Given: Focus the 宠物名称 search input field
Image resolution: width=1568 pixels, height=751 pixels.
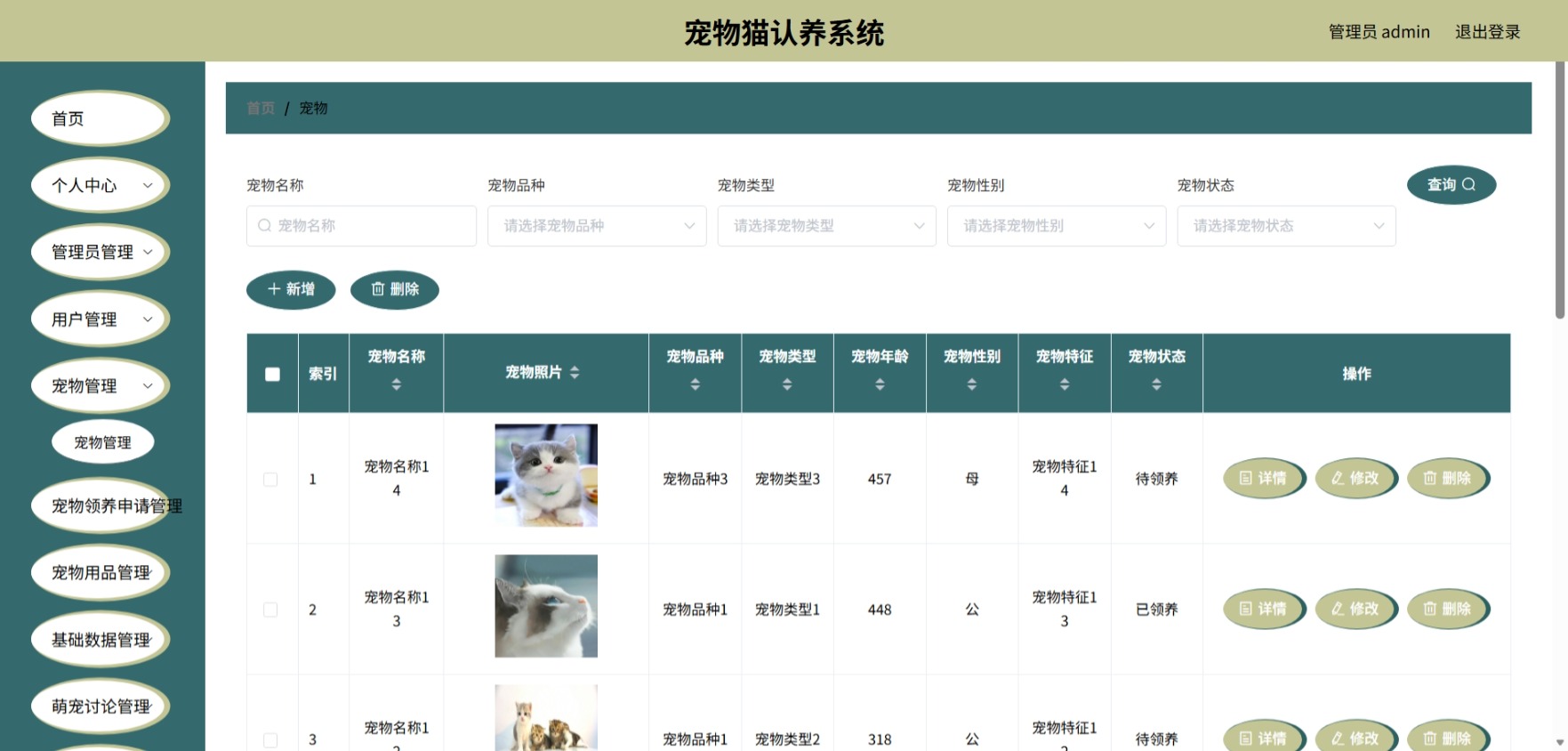Looking at the screenshot, I should (361, 226).
